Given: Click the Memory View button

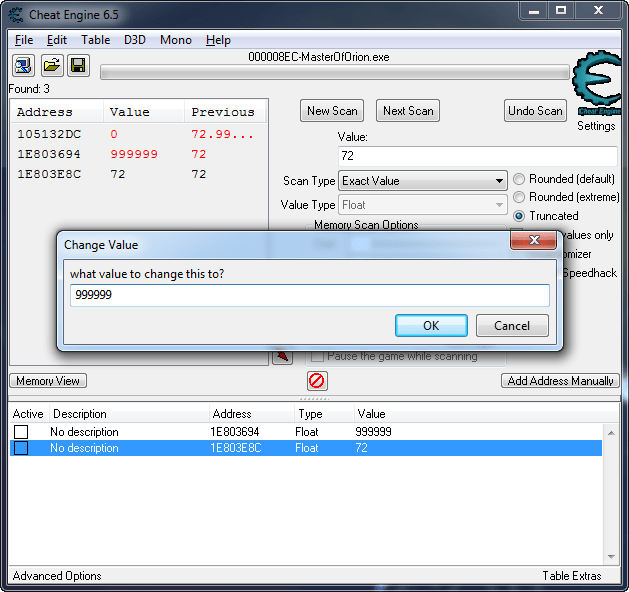Looking at the screenshot, I should click(48, 381).
